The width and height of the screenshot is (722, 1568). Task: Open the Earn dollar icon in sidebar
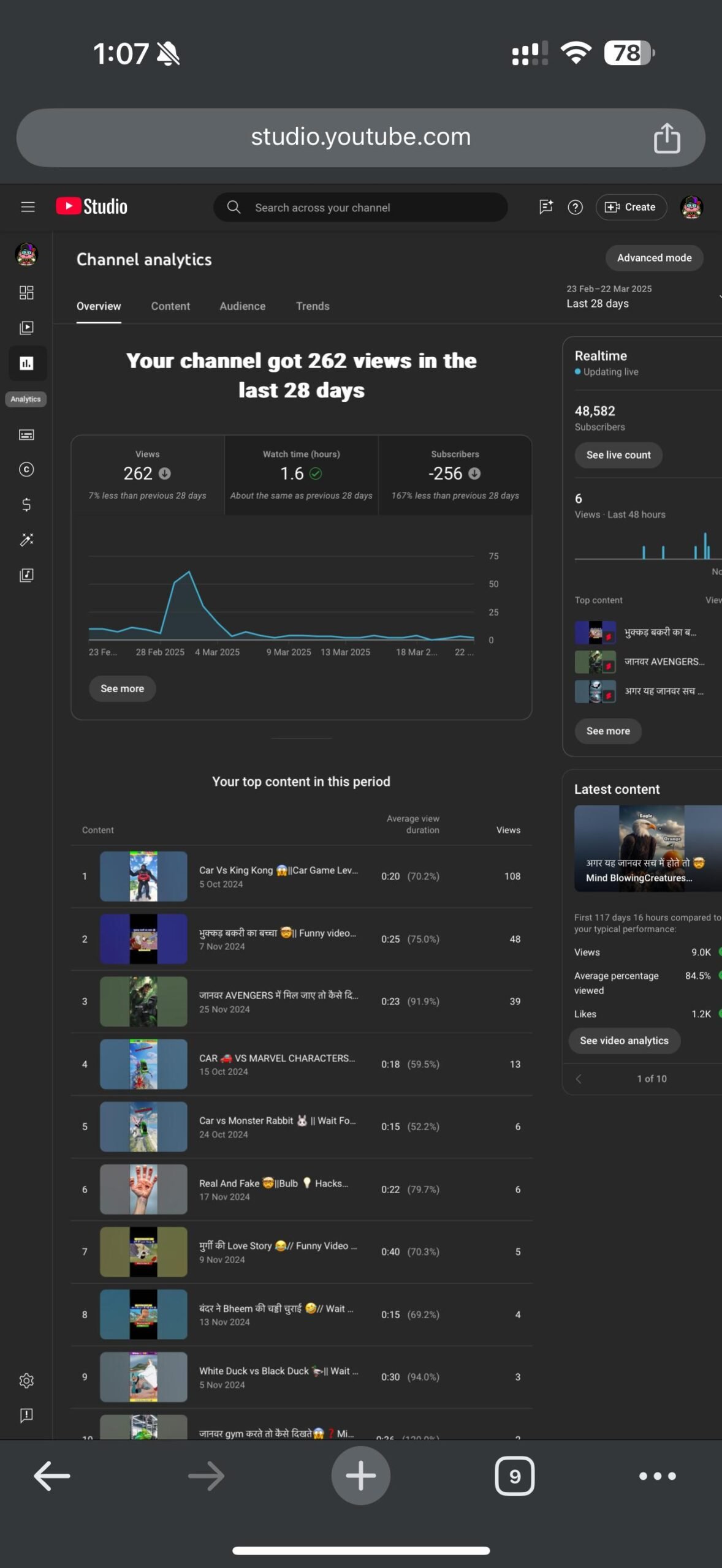26,505
